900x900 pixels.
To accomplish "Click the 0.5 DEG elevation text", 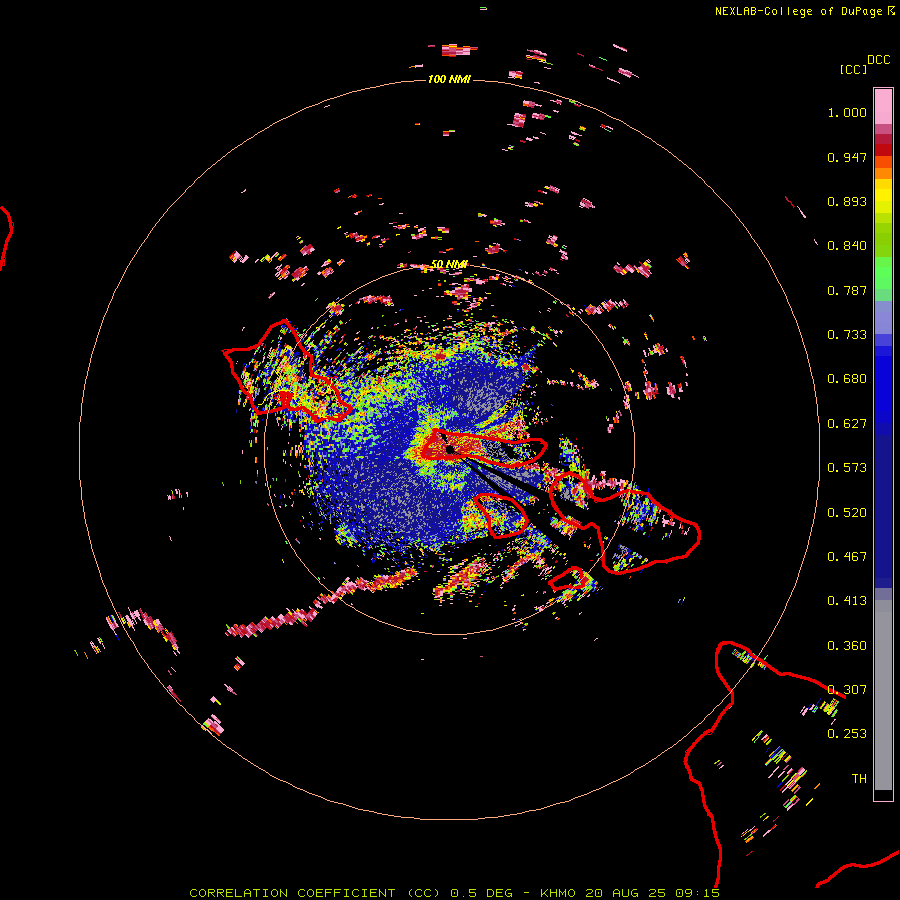I will (481, 893).
